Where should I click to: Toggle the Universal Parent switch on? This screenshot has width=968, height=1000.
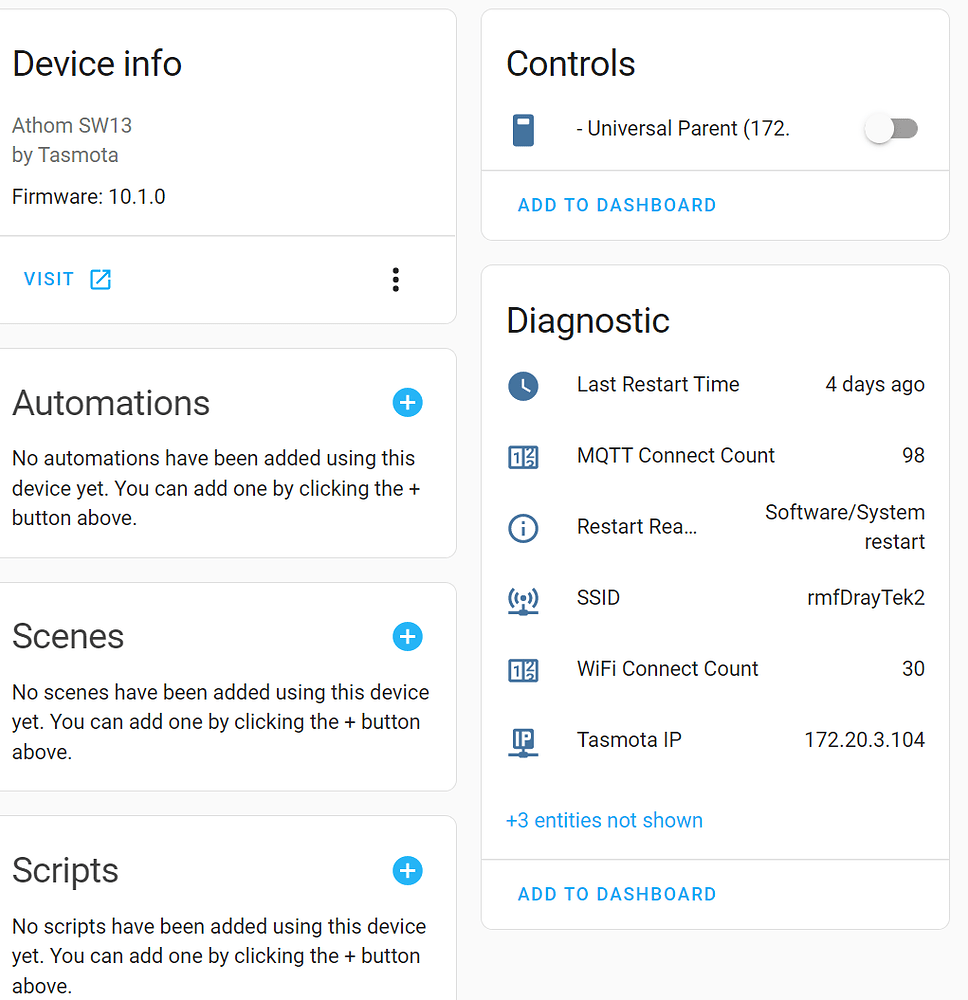[x=891, y=128]
